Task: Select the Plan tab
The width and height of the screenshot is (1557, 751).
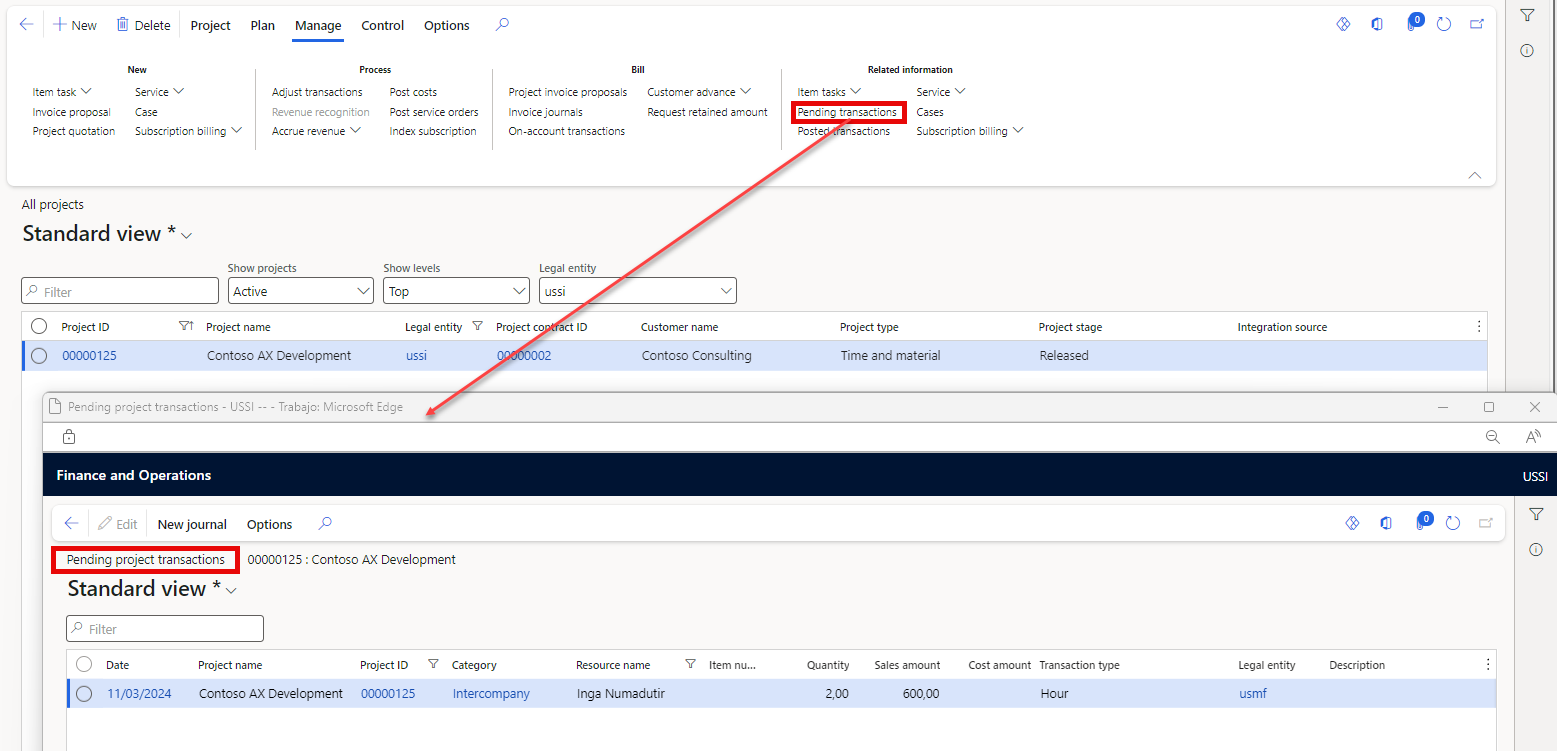Action: [262, 25]
